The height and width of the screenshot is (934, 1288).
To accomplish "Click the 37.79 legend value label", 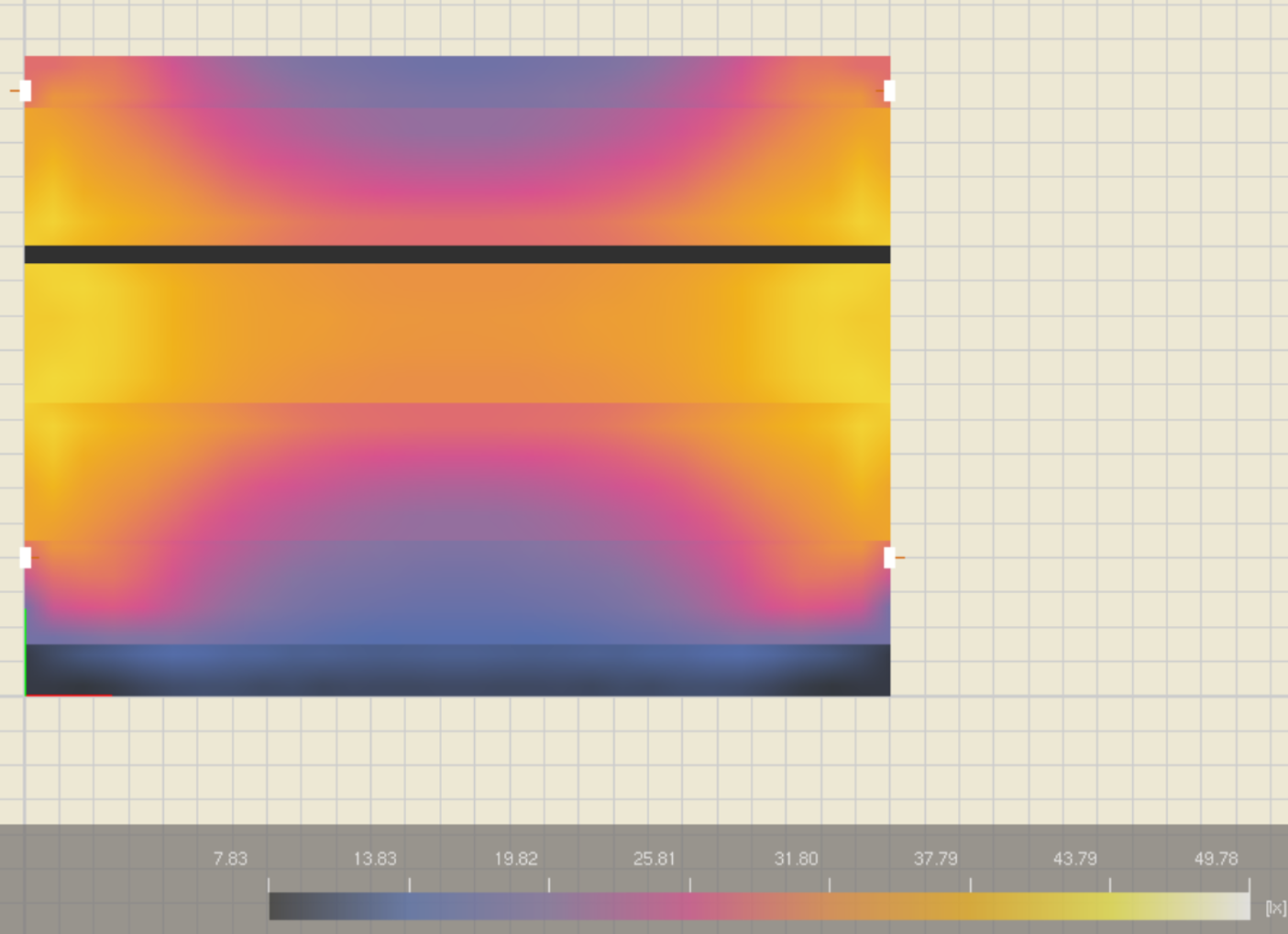I will pos(935,859).
